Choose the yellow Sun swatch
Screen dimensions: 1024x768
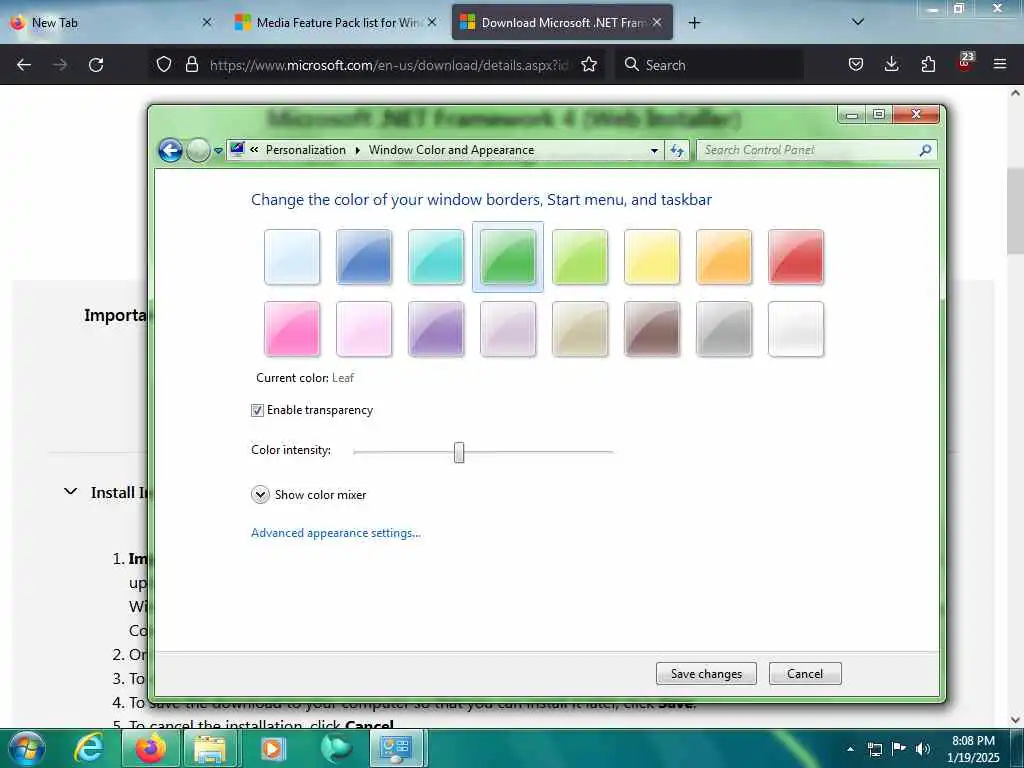(x=652, y=257)
